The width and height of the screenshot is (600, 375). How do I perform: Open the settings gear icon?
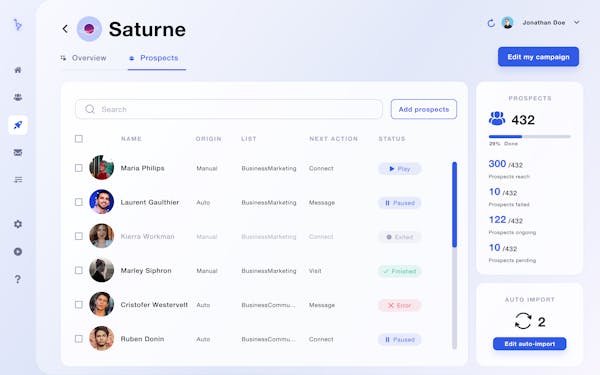point(18,224)
